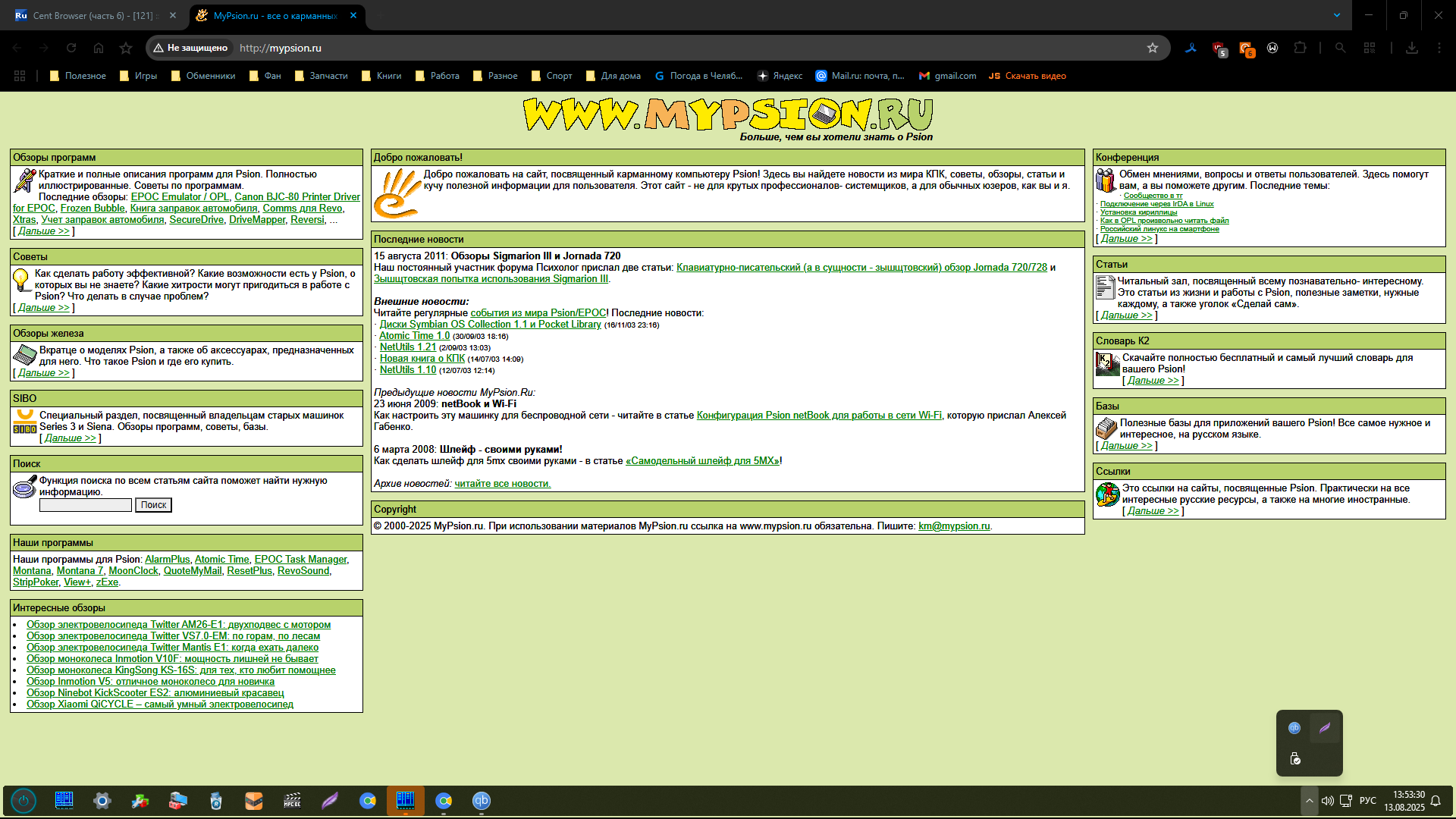The width and height of the screenshot is (1456, 819).
Task: Click the browser toolbar search magnifier
Action: point(1341,48)
